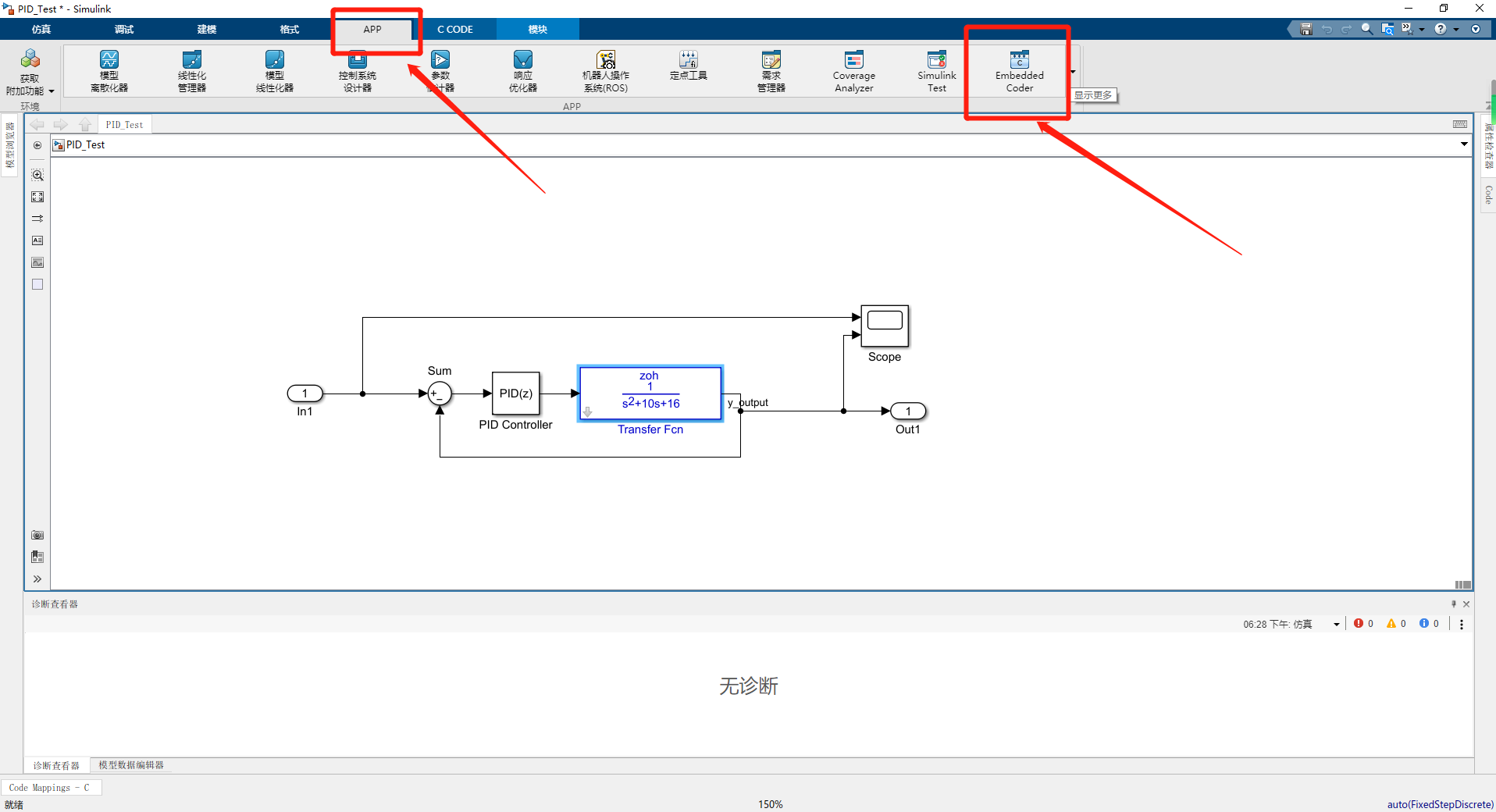Open the Simulink Test app

935,70
